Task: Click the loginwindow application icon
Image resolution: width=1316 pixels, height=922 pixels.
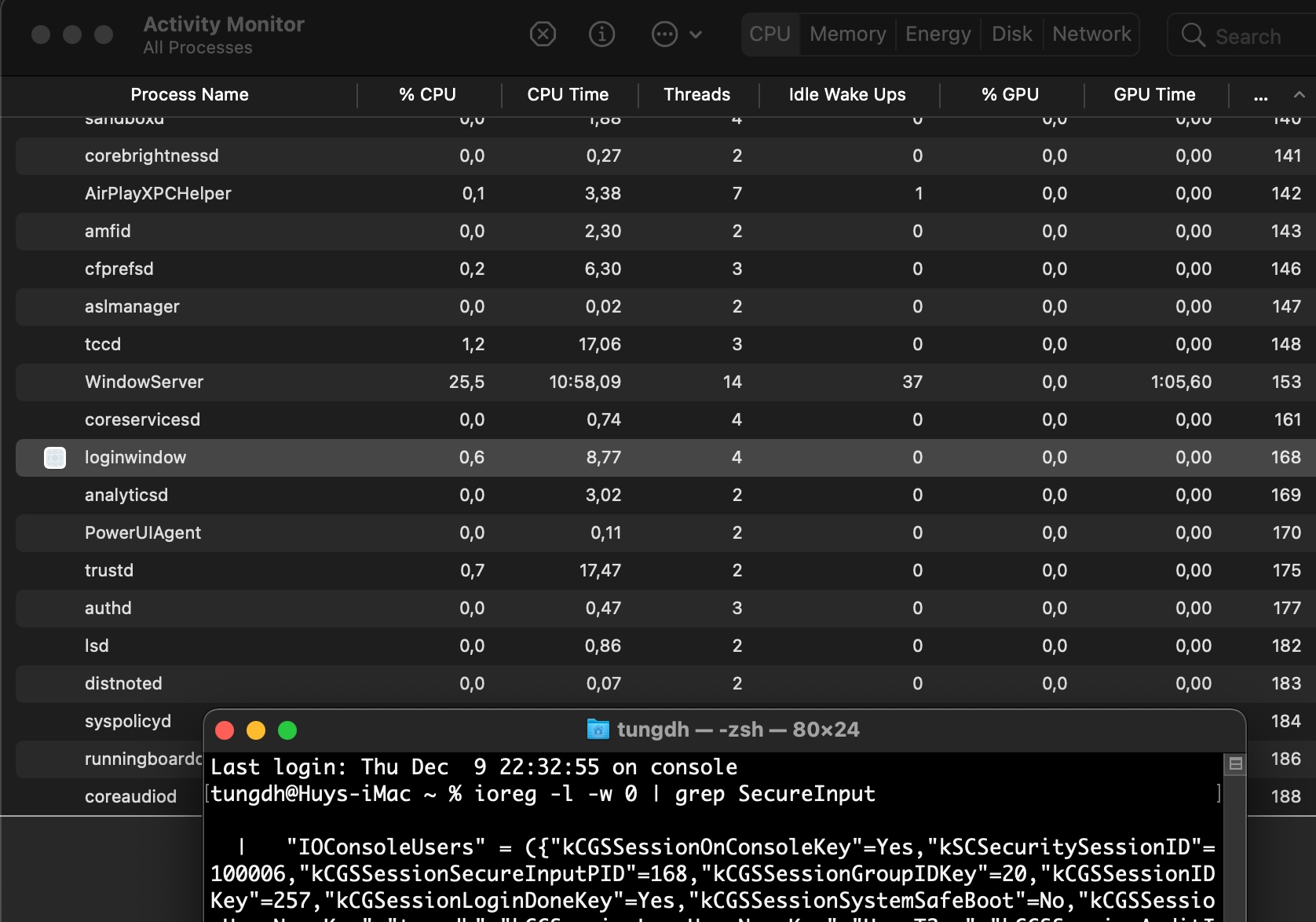Action: (x=55, y=457)
